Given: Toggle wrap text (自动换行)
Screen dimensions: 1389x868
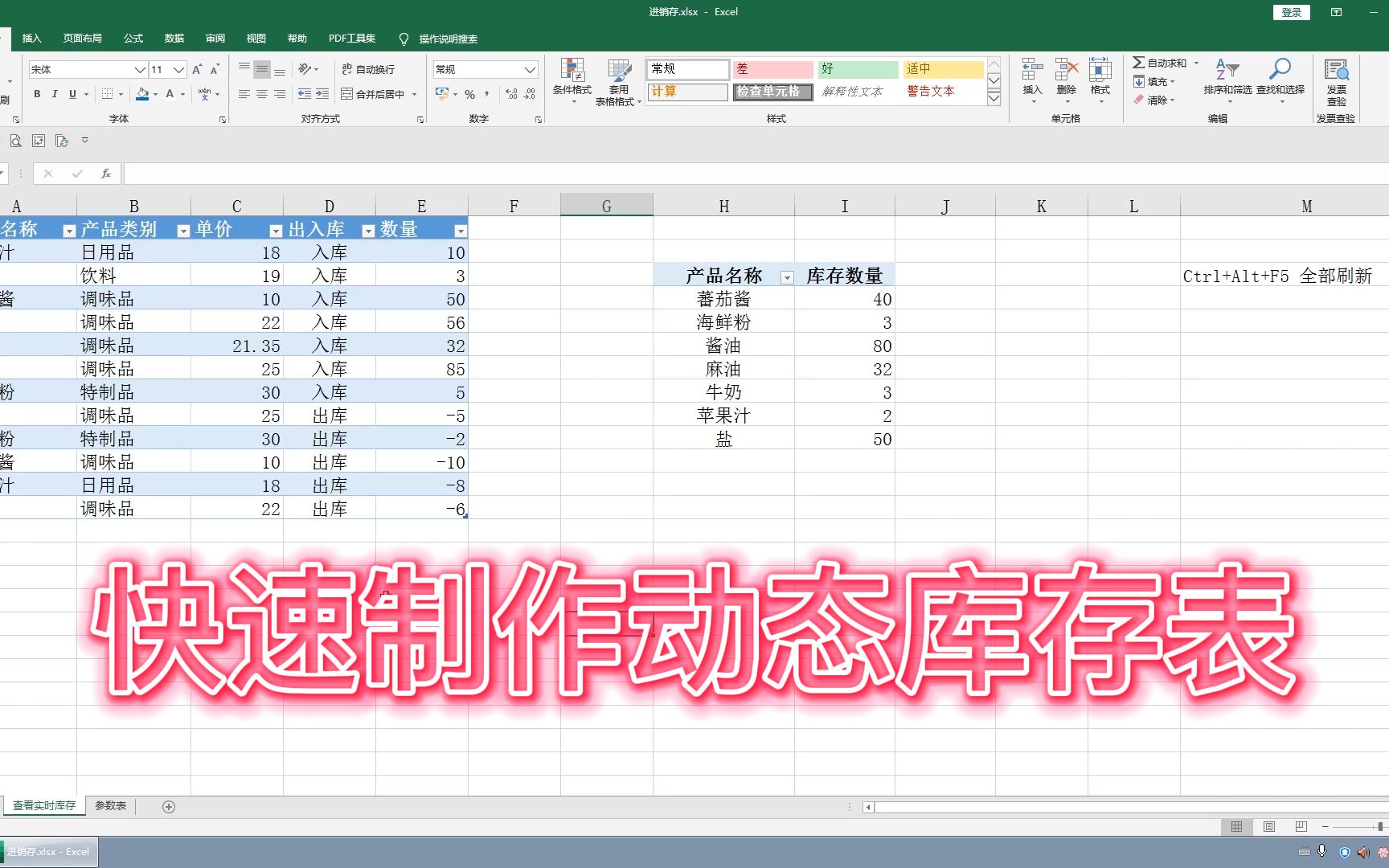Looking at the screenshot, I should point(368,70).
